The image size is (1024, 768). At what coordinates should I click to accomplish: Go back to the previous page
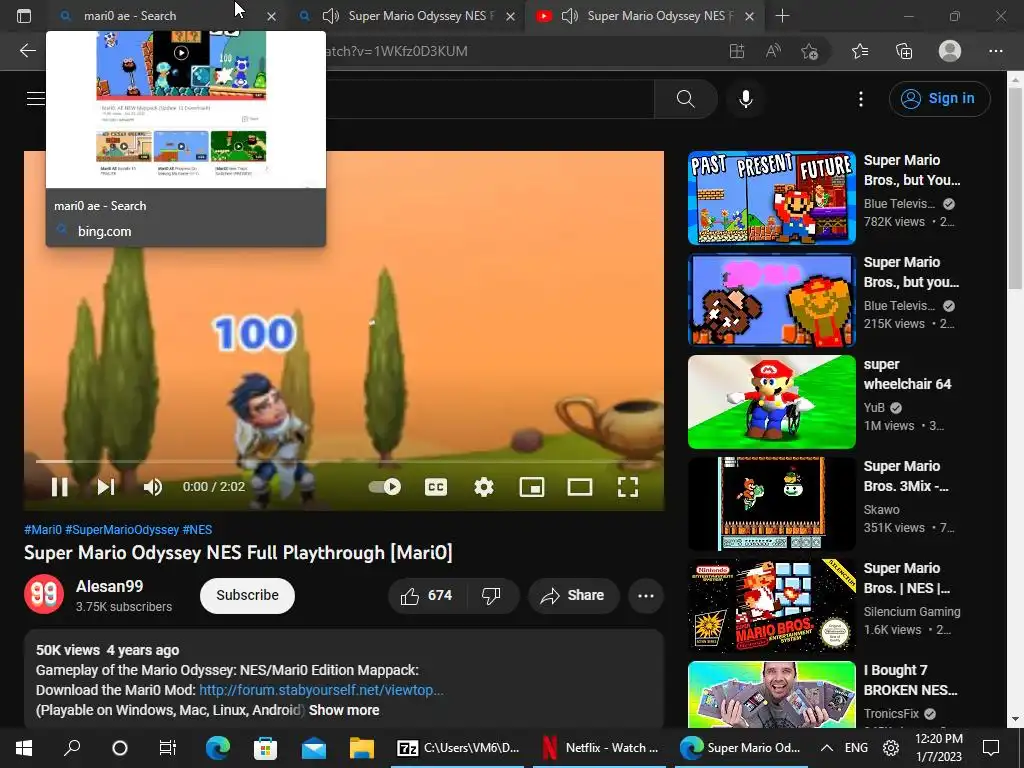27,51
